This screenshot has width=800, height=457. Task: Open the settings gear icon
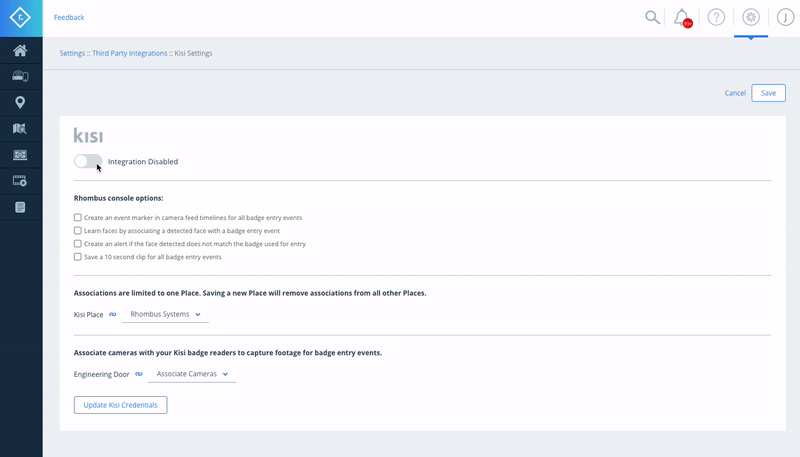click(751, 17)
